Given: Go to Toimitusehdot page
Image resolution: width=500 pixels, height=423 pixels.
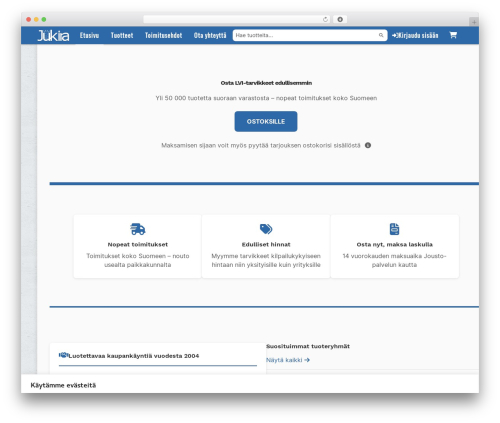Looking at the screenshot, I should click(x=163, y=35).
